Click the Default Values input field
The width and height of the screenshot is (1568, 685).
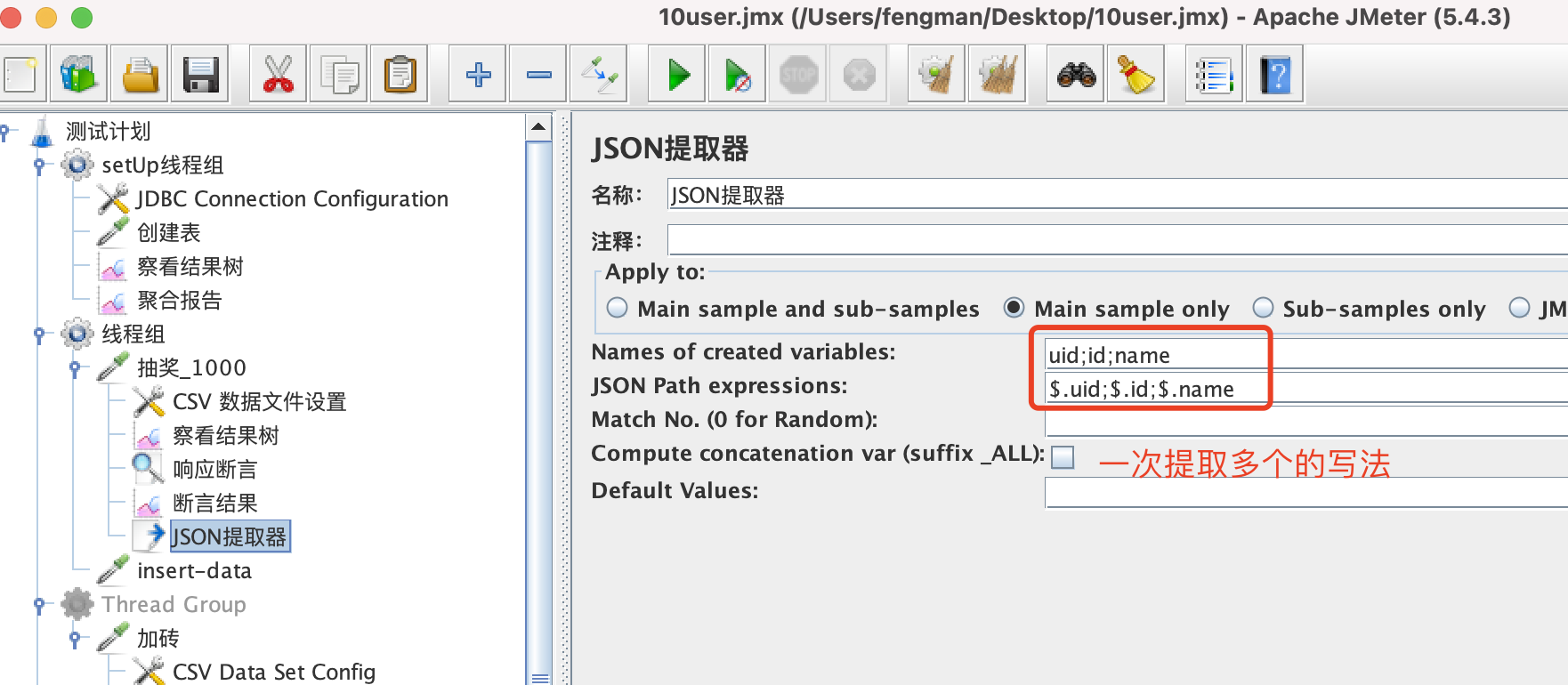click(x=1306, y=492)
